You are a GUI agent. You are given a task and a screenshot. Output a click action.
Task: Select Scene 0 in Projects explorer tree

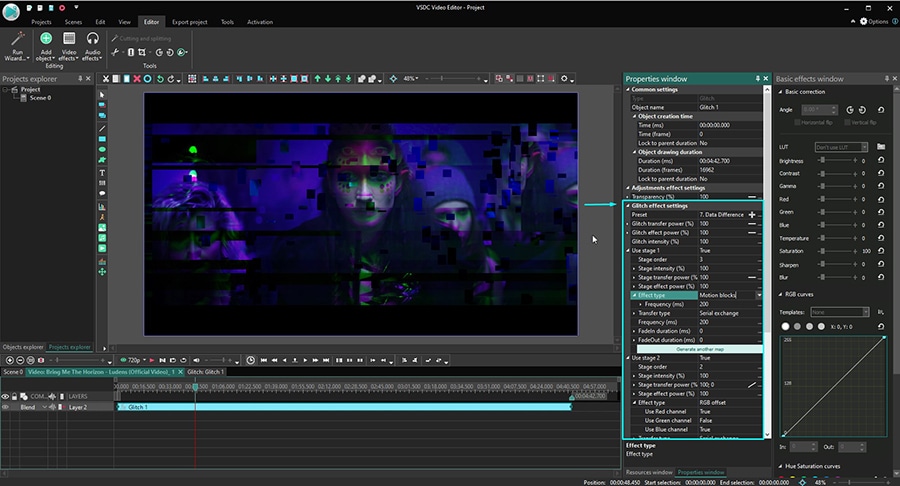[x=40, y=98]
